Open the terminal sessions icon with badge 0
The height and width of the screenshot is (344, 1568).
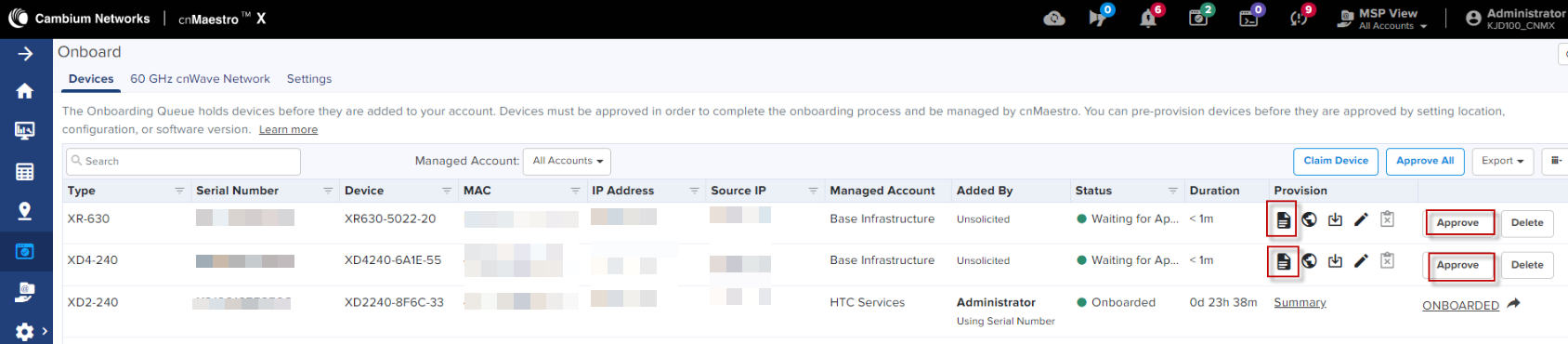pos(1249,18)
